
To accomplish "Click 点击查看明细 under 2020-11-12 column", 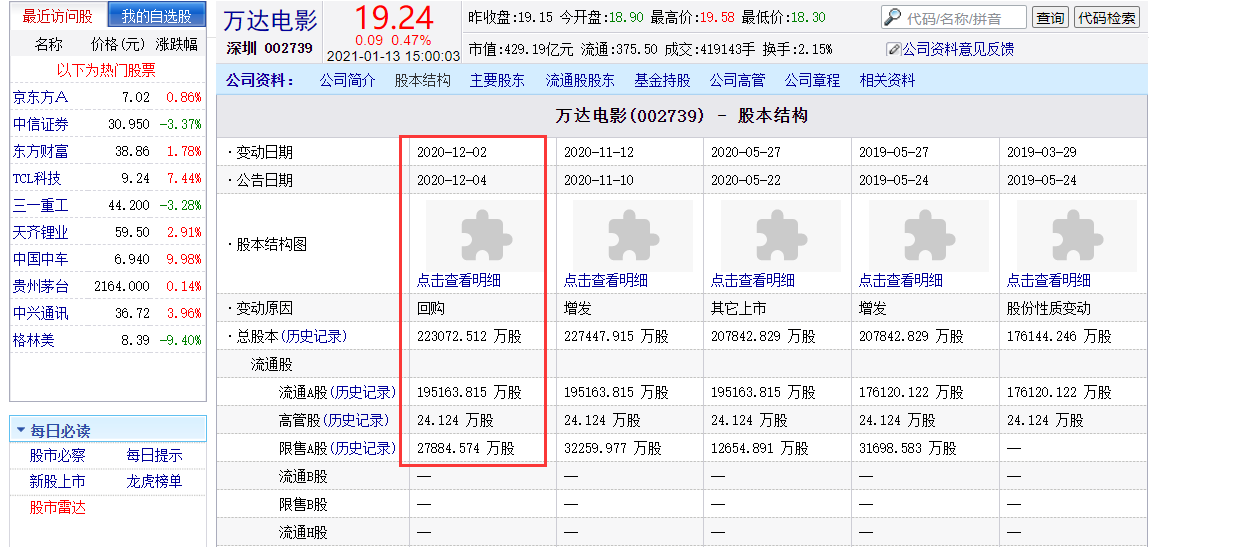I will click(x=605, y=281).
